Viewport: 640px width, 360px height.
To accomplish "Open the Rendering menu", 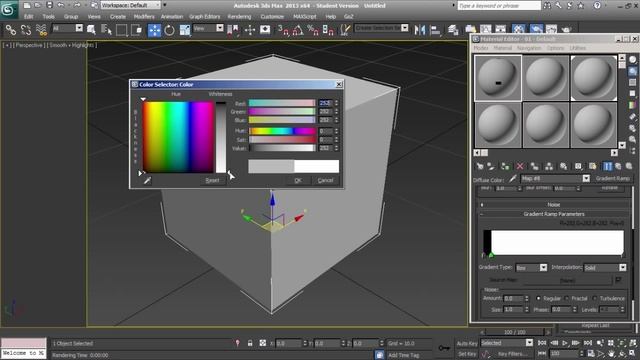I will pos(239,17).
